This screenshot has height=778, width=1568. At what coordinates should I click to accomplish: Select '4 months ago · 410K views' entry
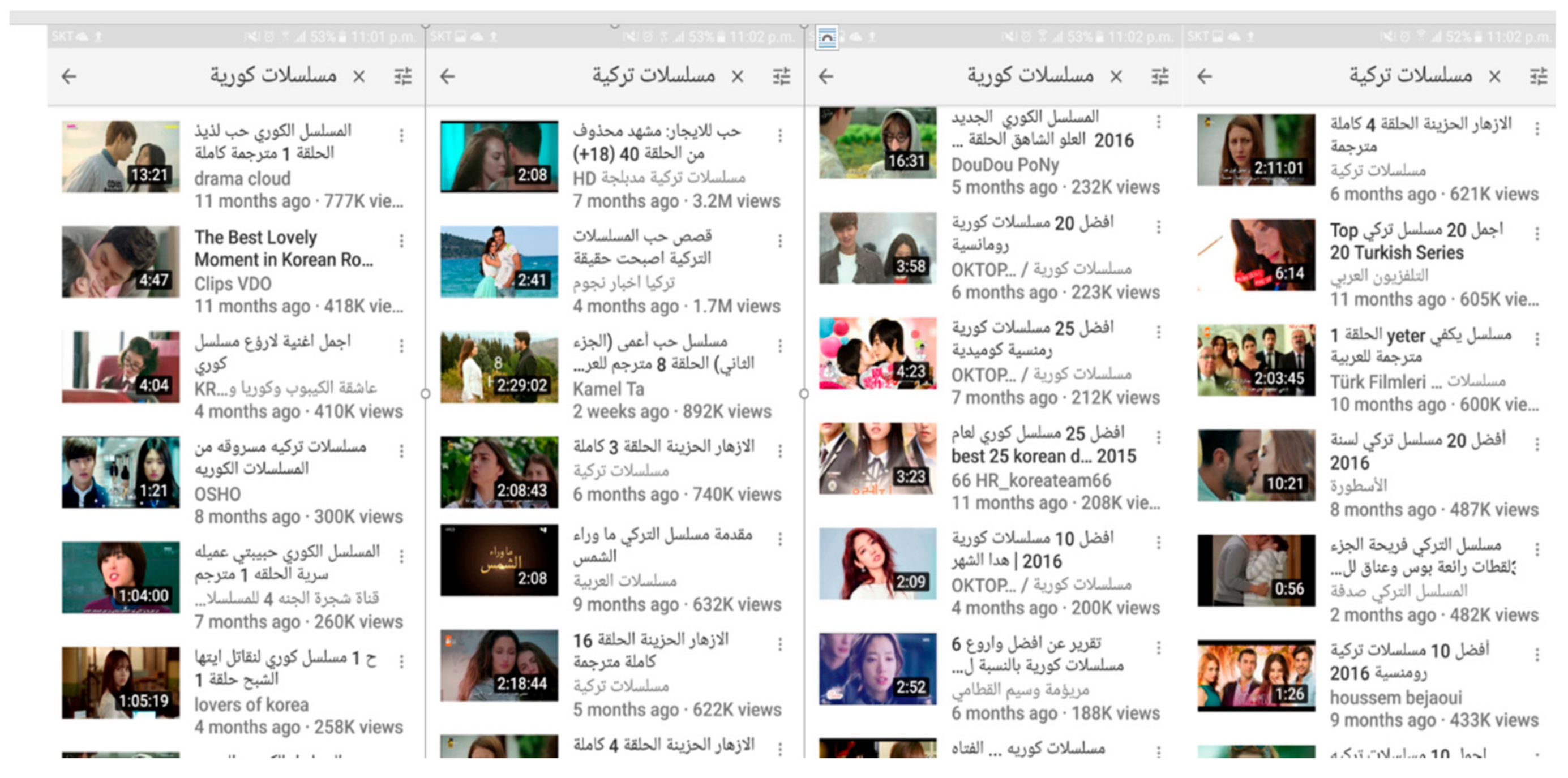click(x=298, y=412)
